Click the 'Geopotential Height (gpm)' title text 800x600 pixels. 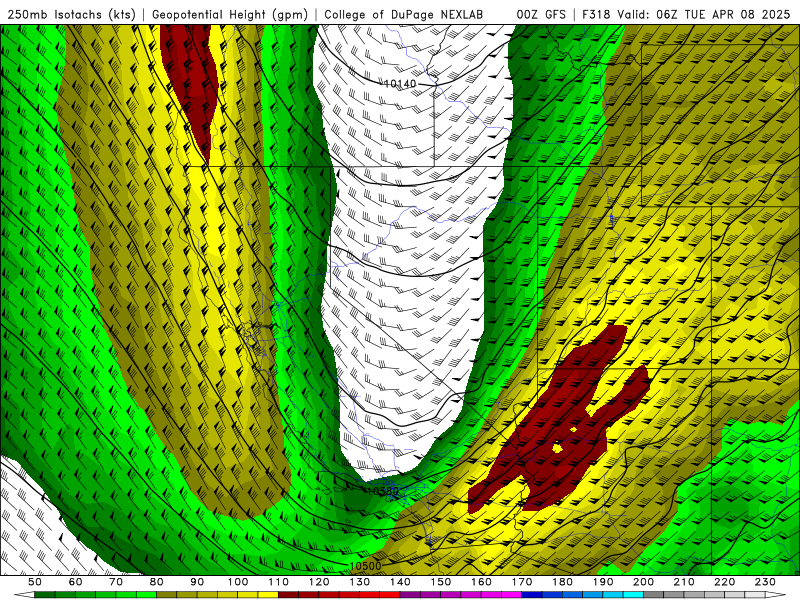[230, 14]
